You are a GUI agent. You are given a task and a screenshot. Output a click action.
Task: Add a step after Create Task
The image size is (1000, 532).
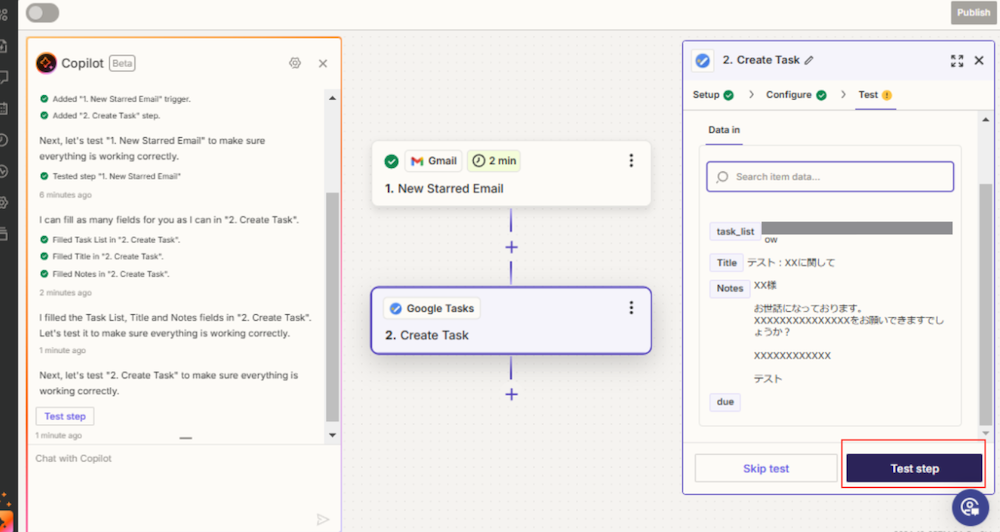(511, 394)
